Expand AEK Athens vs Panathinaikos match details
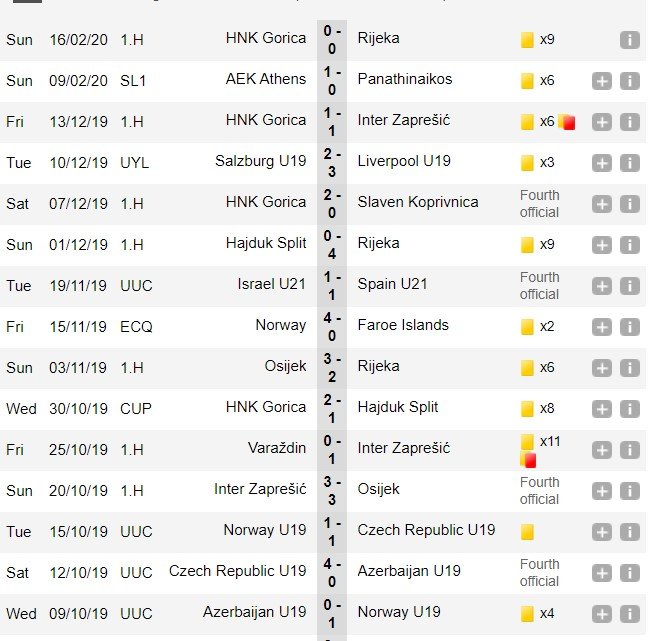 point(602,81)
